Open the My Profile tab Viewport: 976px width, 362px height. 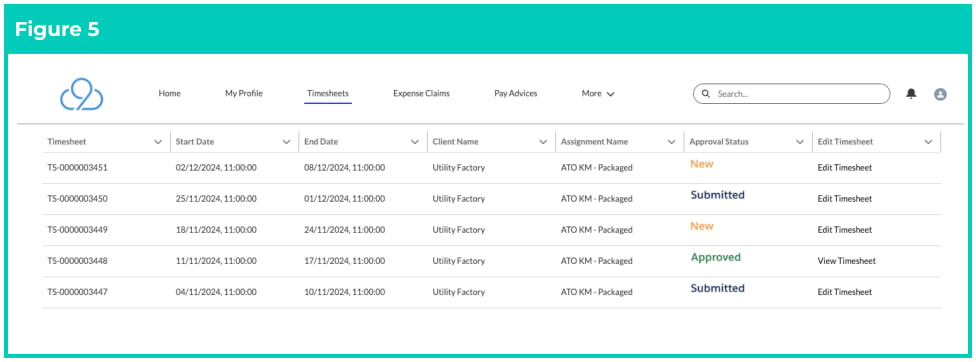[244, 93]
